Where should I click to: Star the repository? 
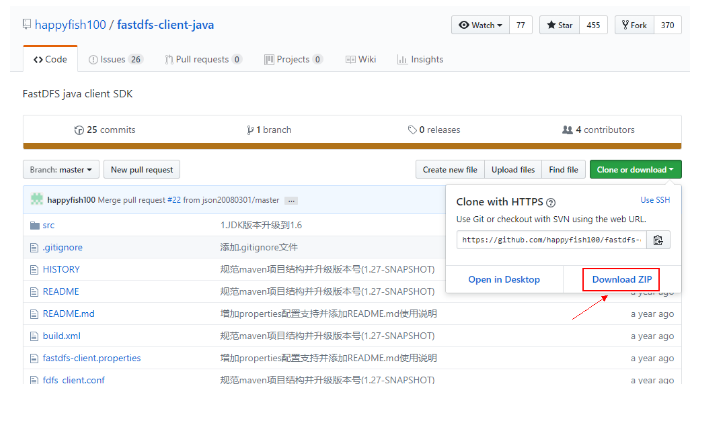click(560, 25)
